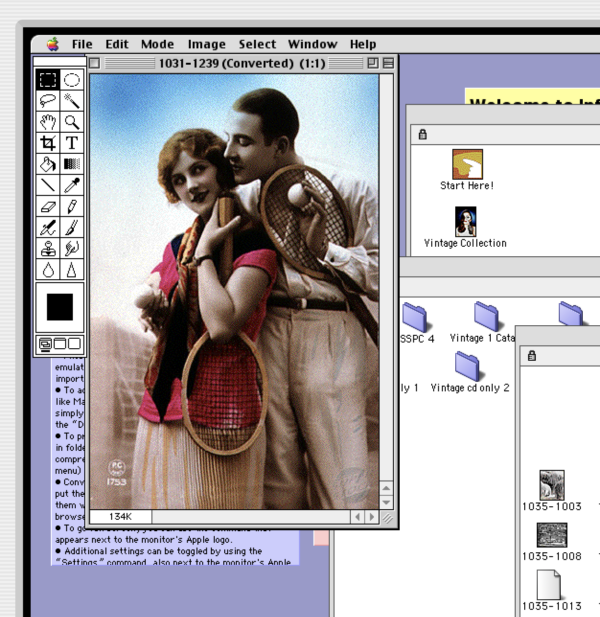Viewport: 600px width, 617px height.
Task: Open the Select menu
Action: [257, 44]
